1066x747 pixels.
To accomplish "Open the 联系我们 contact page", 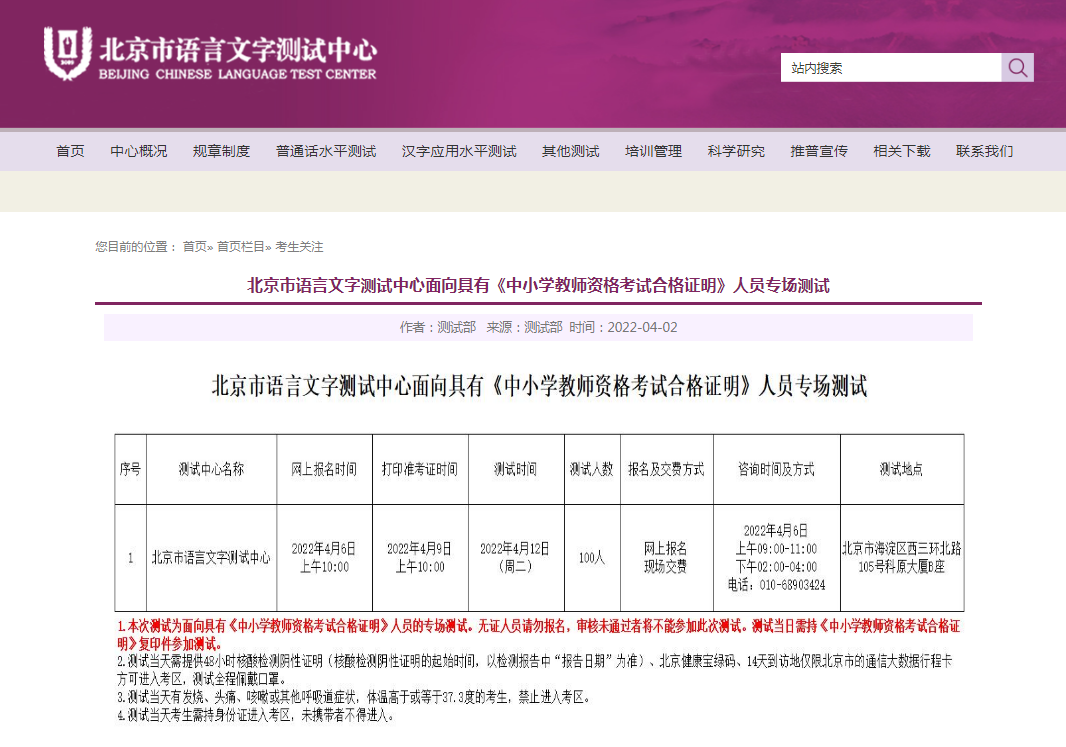I will pos(984,151).
